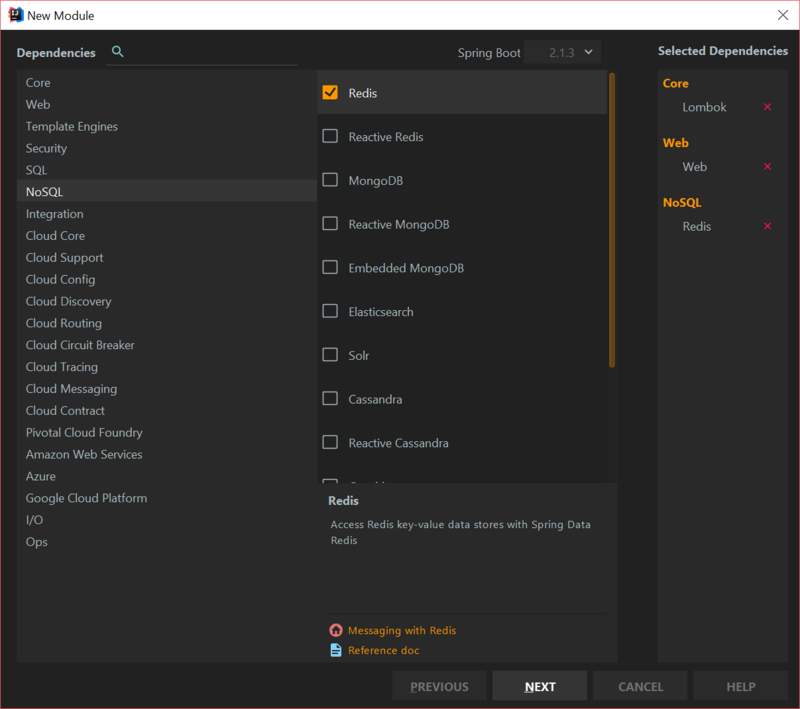Viewport: 800px width, 709px height.
Task: Check the Elasticsearch dependency box
Action: (x=330, y=312)
